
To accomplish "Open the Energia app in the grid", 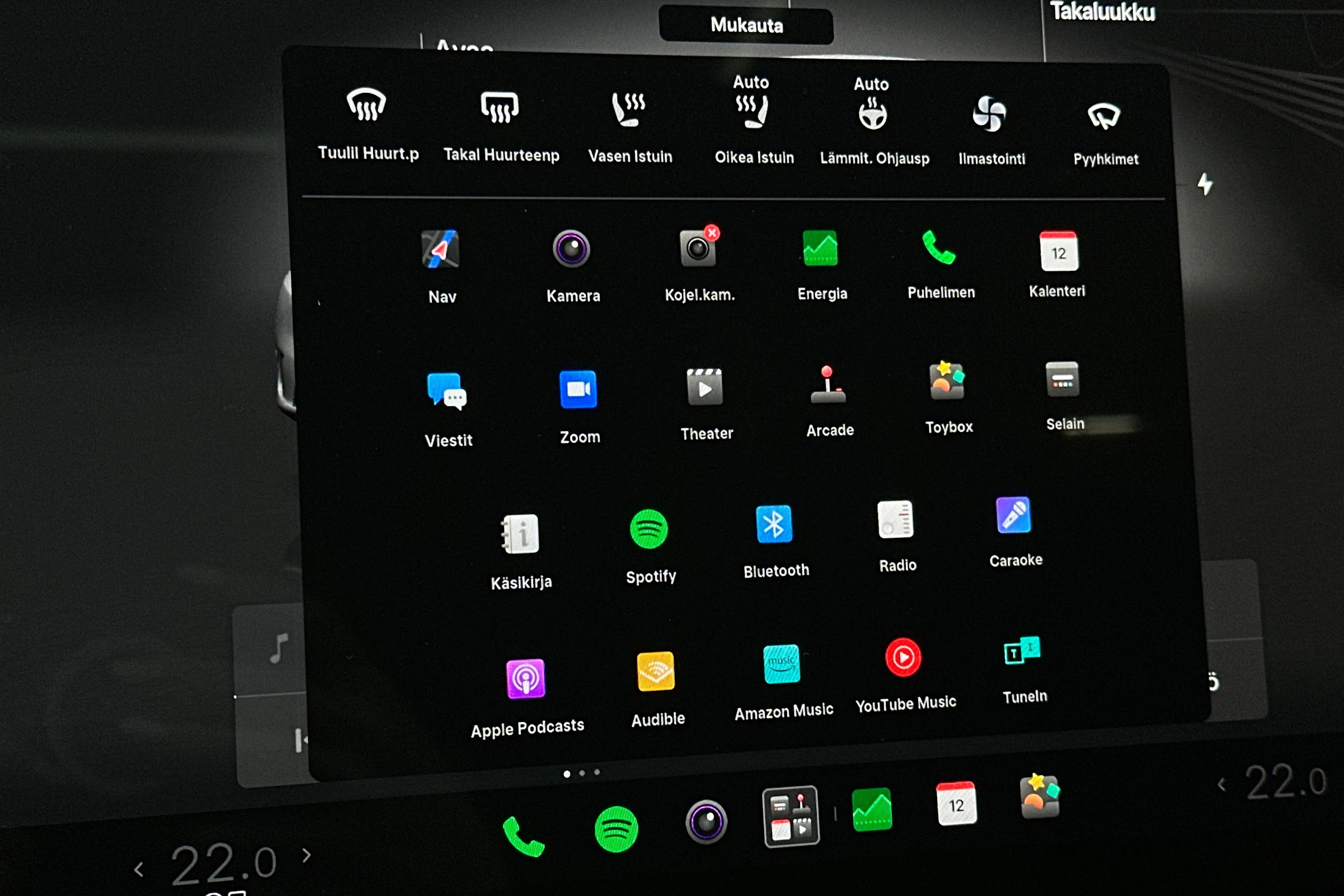I will pyautogui.click(x=820, y=248).
